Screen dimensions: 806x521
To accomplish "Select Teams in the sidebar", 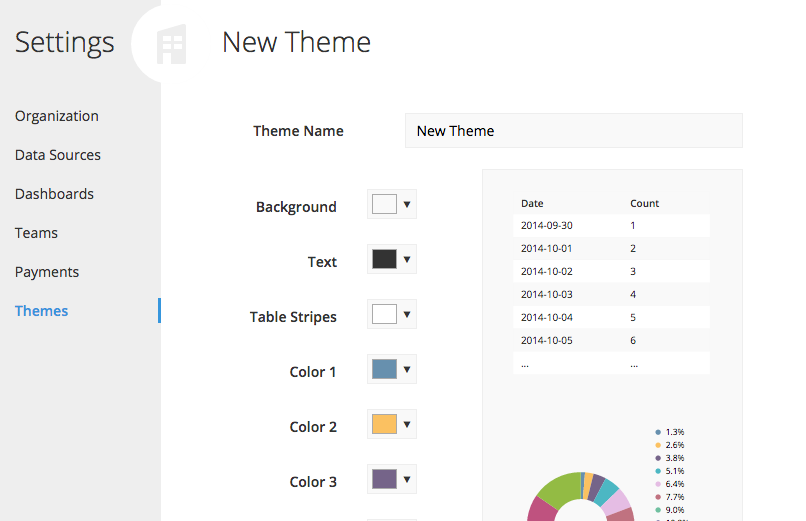I will click(x=36, y=233).
